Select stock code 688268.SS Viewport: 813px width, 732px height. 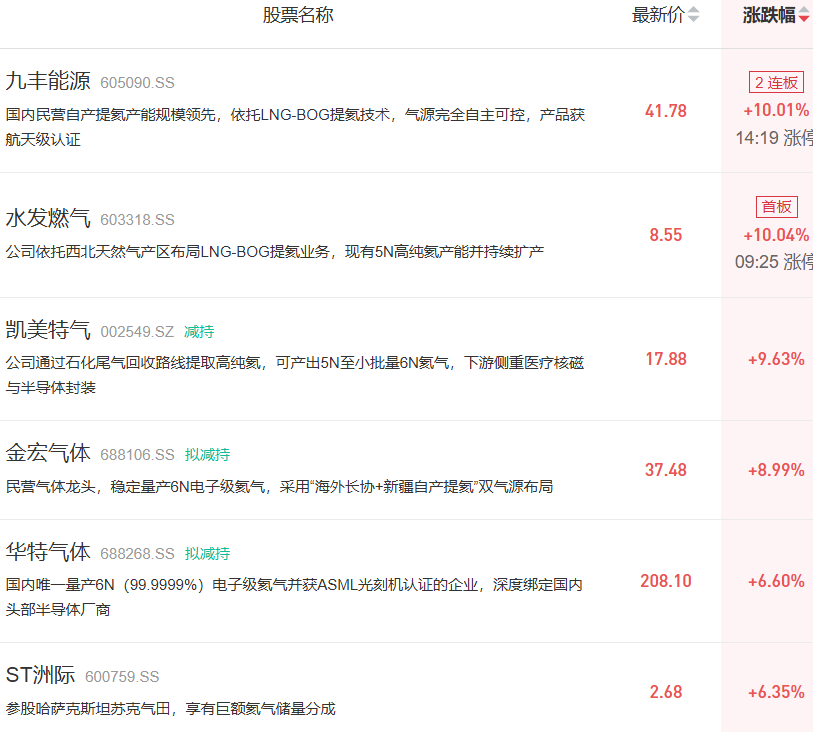(137, 554)
